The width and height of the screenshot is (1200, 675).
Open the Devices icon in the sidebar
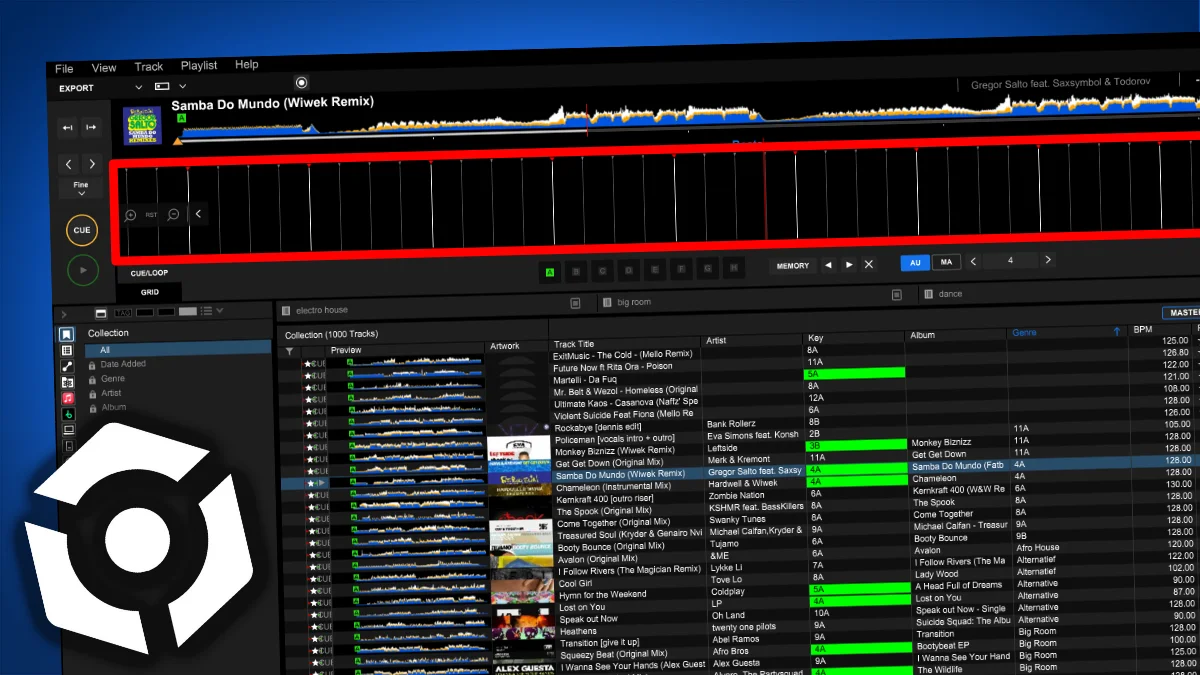69,444
